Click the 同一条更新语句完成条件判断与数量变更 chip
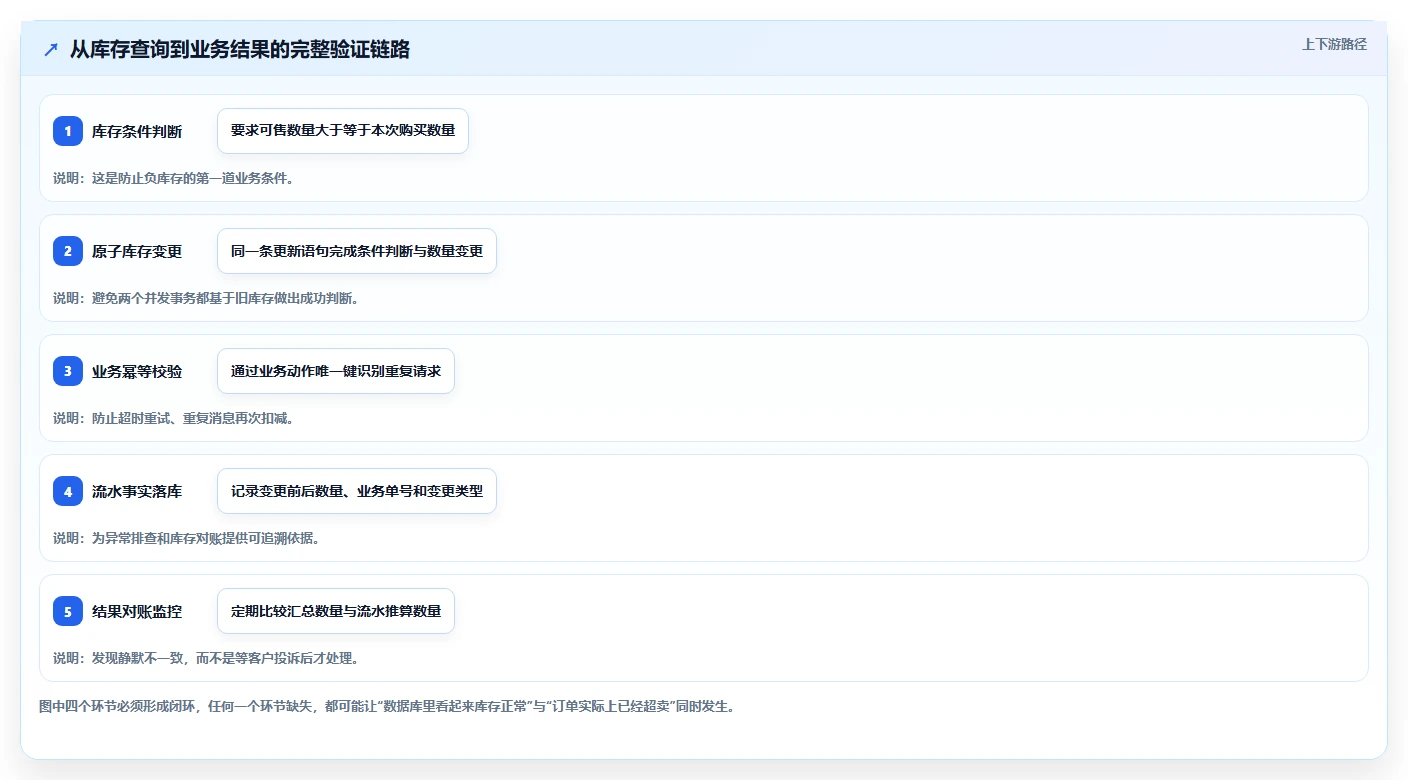1408x780 pixels. 357,251
